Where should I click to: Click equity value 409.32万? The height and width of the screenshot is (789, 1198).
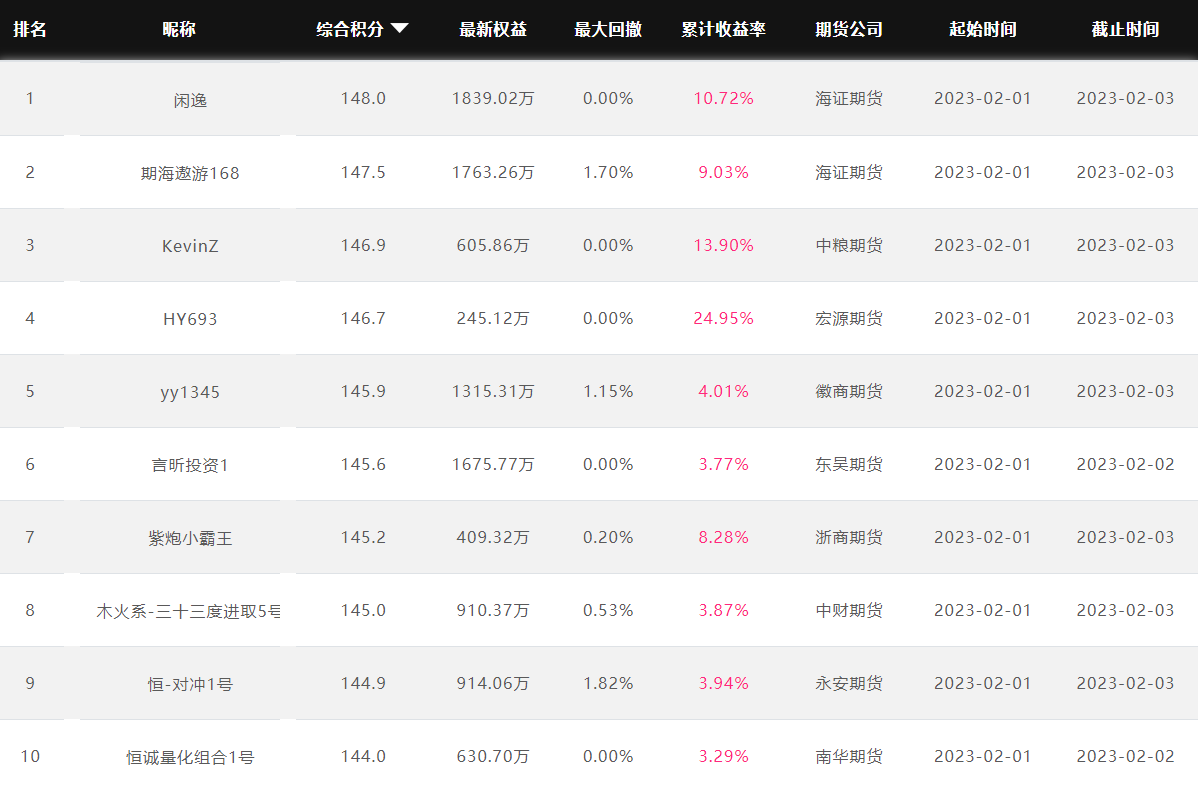tap(493, 537)
